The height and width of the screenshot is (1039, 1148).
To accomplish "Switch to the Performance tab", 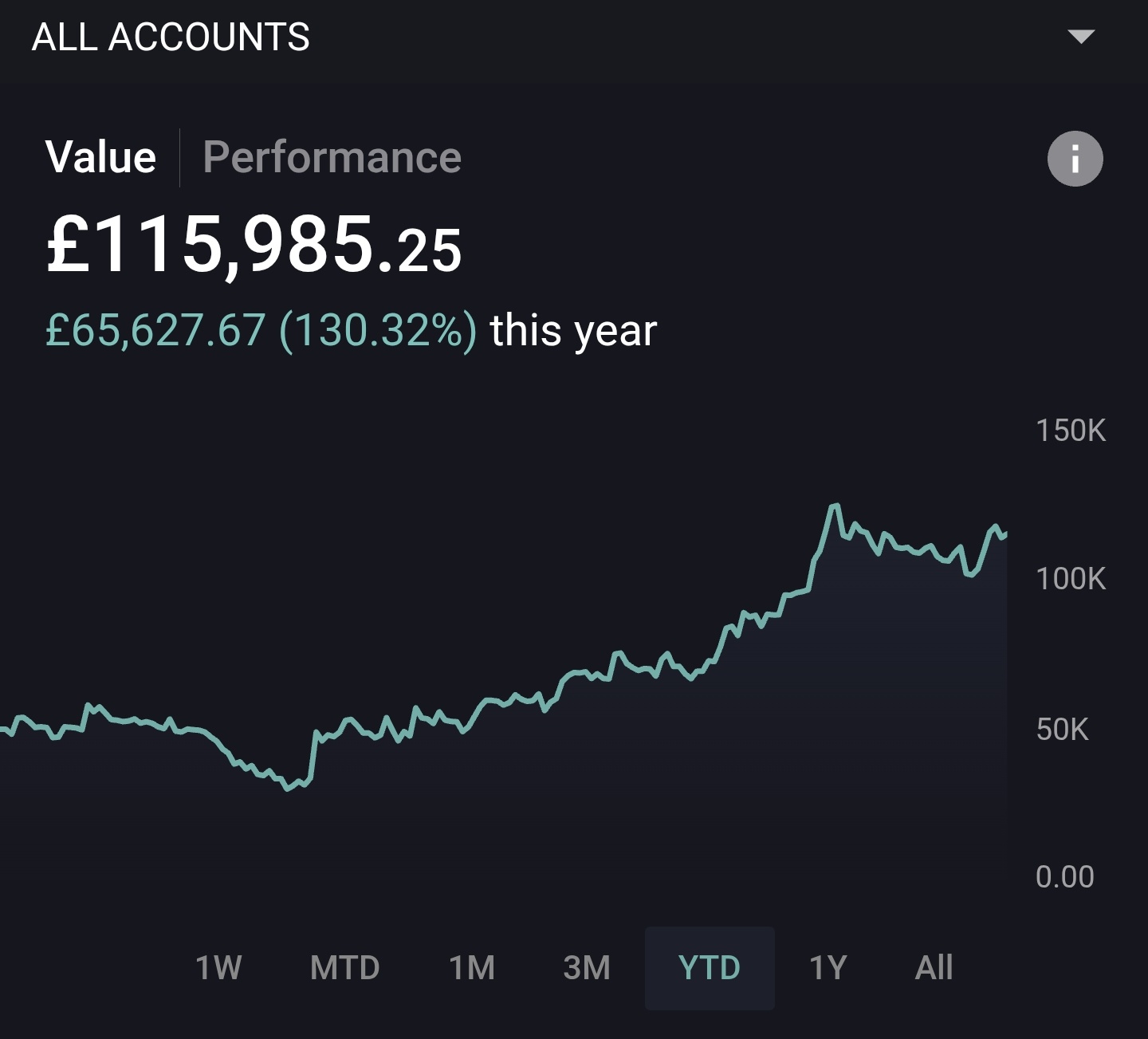I will pyautogui.click(x=332, y=157).
